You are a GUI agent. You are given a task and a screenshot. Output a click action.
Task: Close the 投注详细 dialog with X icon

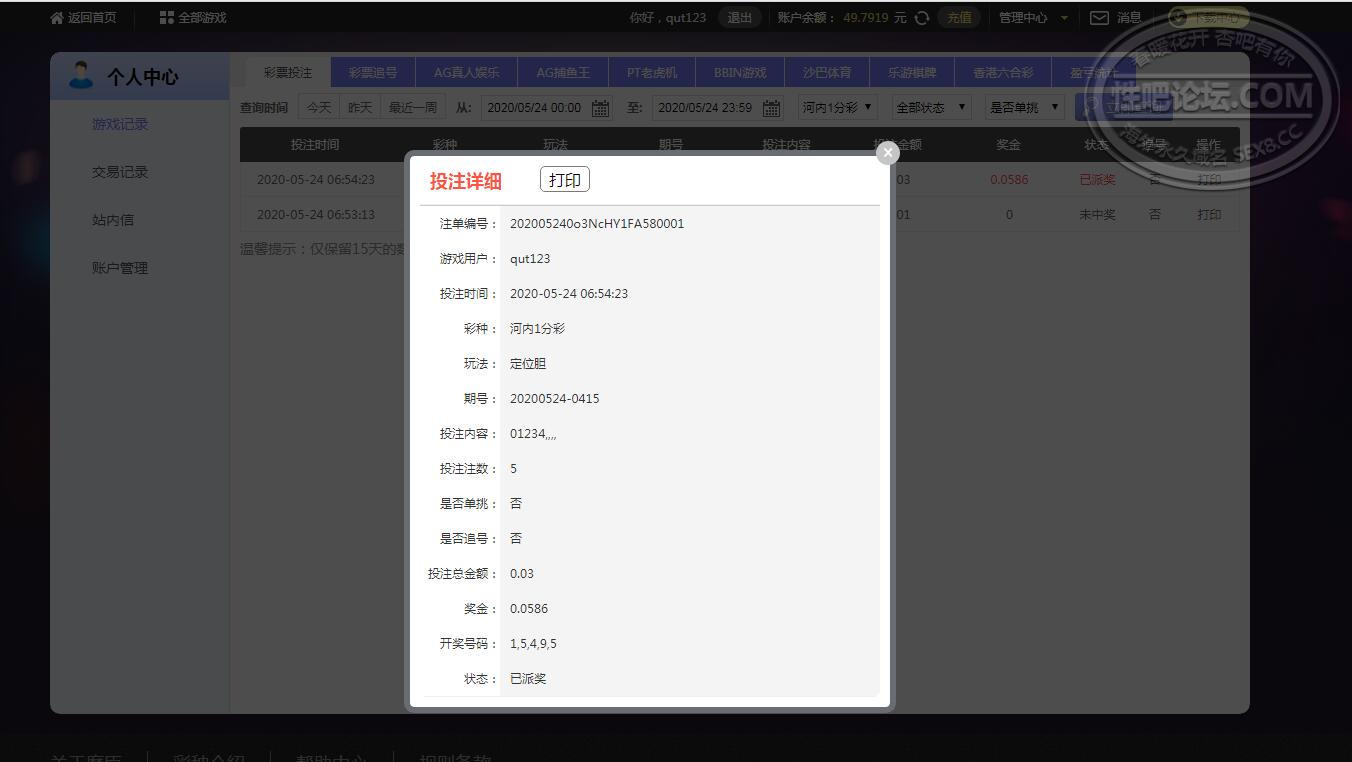(x=887, y=153)
